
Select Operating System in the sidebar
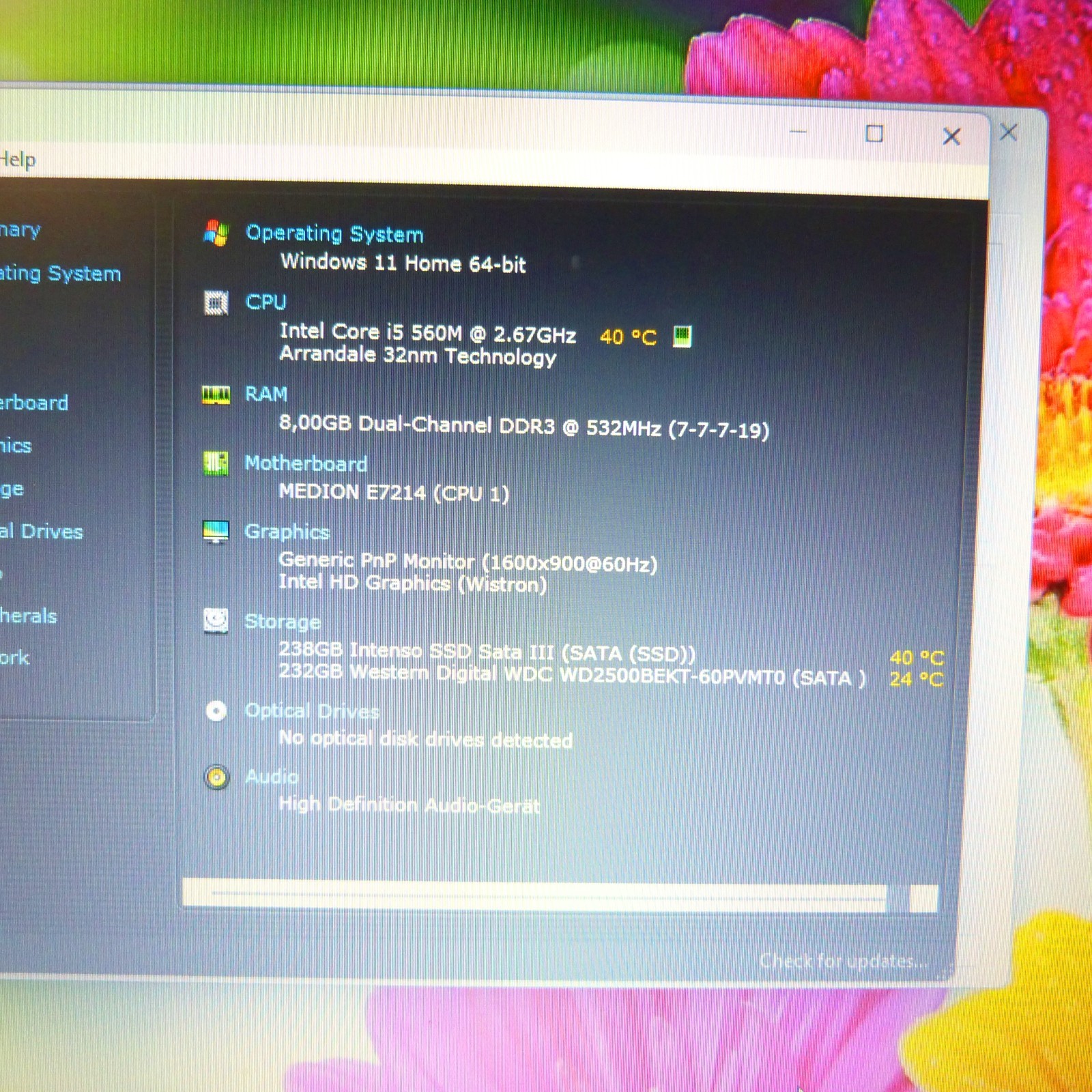[60, 274]
